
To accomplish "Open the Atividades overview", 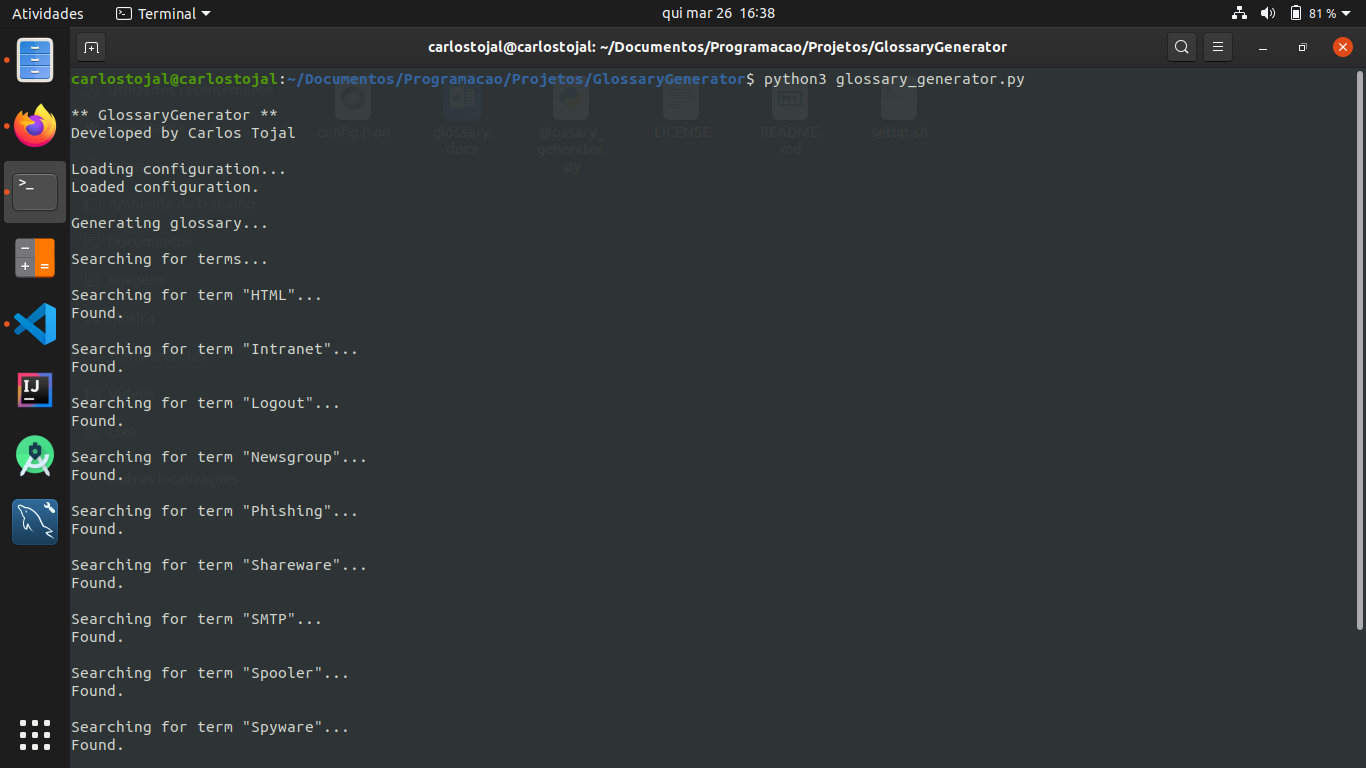I will pyautogui.click(x=48, y=13).
